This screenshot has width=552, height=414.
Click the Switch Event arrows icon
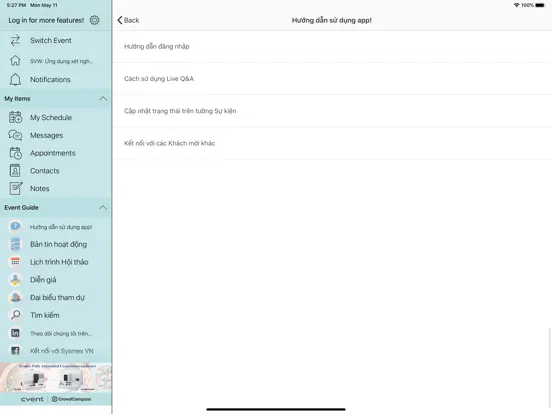point(15,40)
